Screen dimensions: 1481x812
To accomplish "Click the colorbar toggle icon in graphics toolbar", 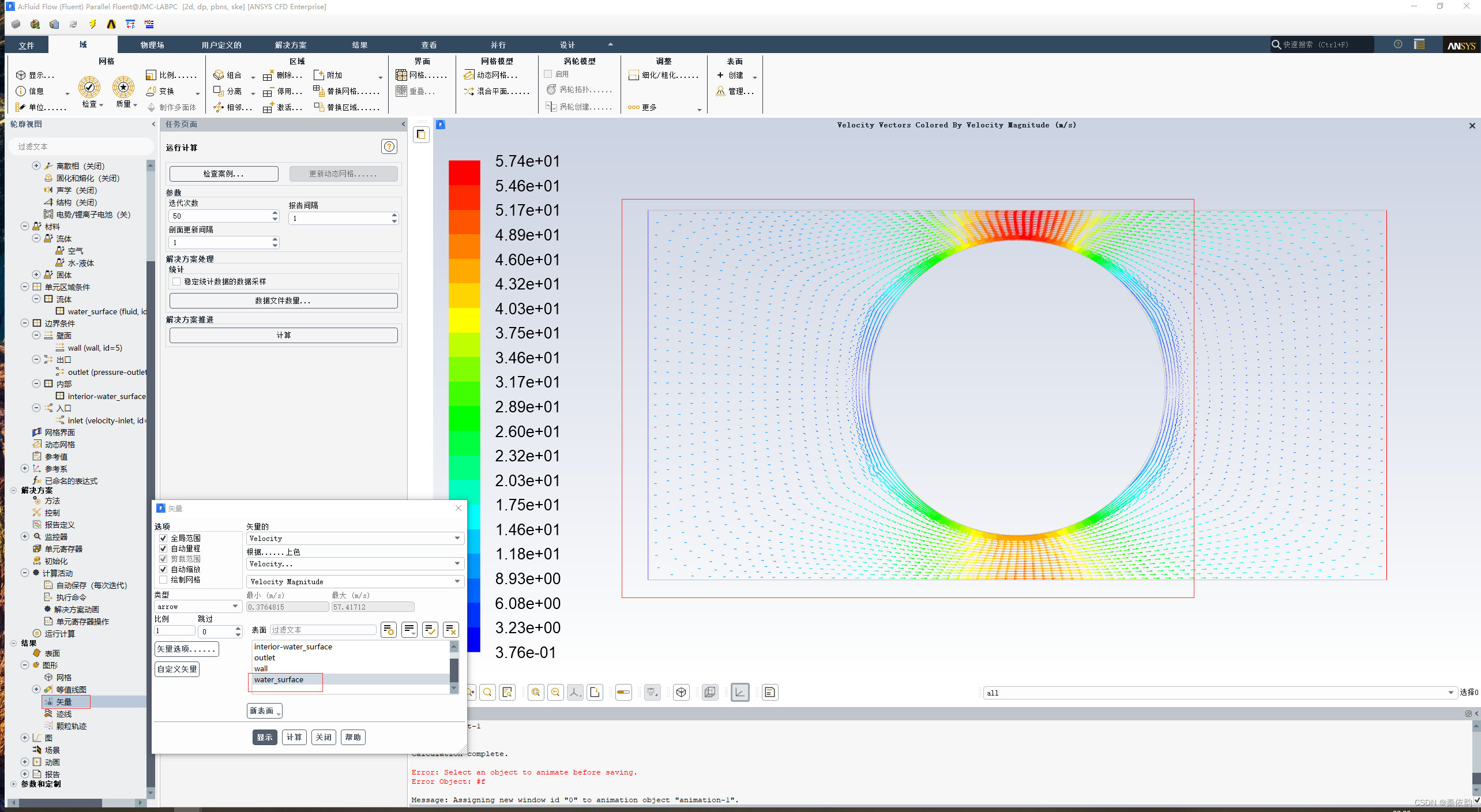I will [623, 692].
